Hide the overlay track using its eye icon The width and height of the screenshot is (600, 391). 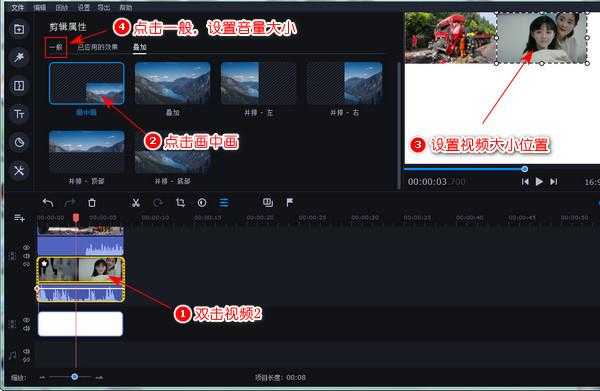(x=26, y=248)
